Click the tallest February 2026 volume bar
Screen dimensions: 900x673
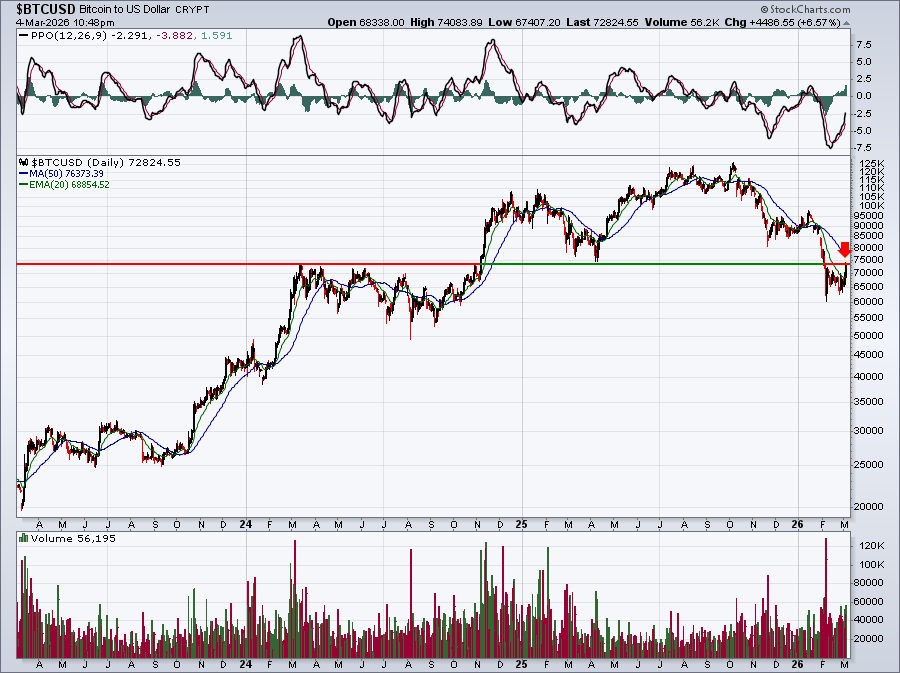(x=826, y=598)
